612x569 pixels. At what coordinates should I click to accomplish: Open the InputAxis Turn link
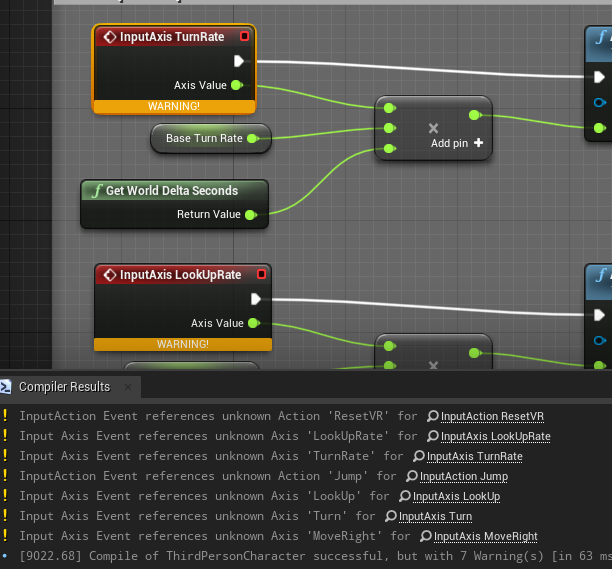click(436, 516)
